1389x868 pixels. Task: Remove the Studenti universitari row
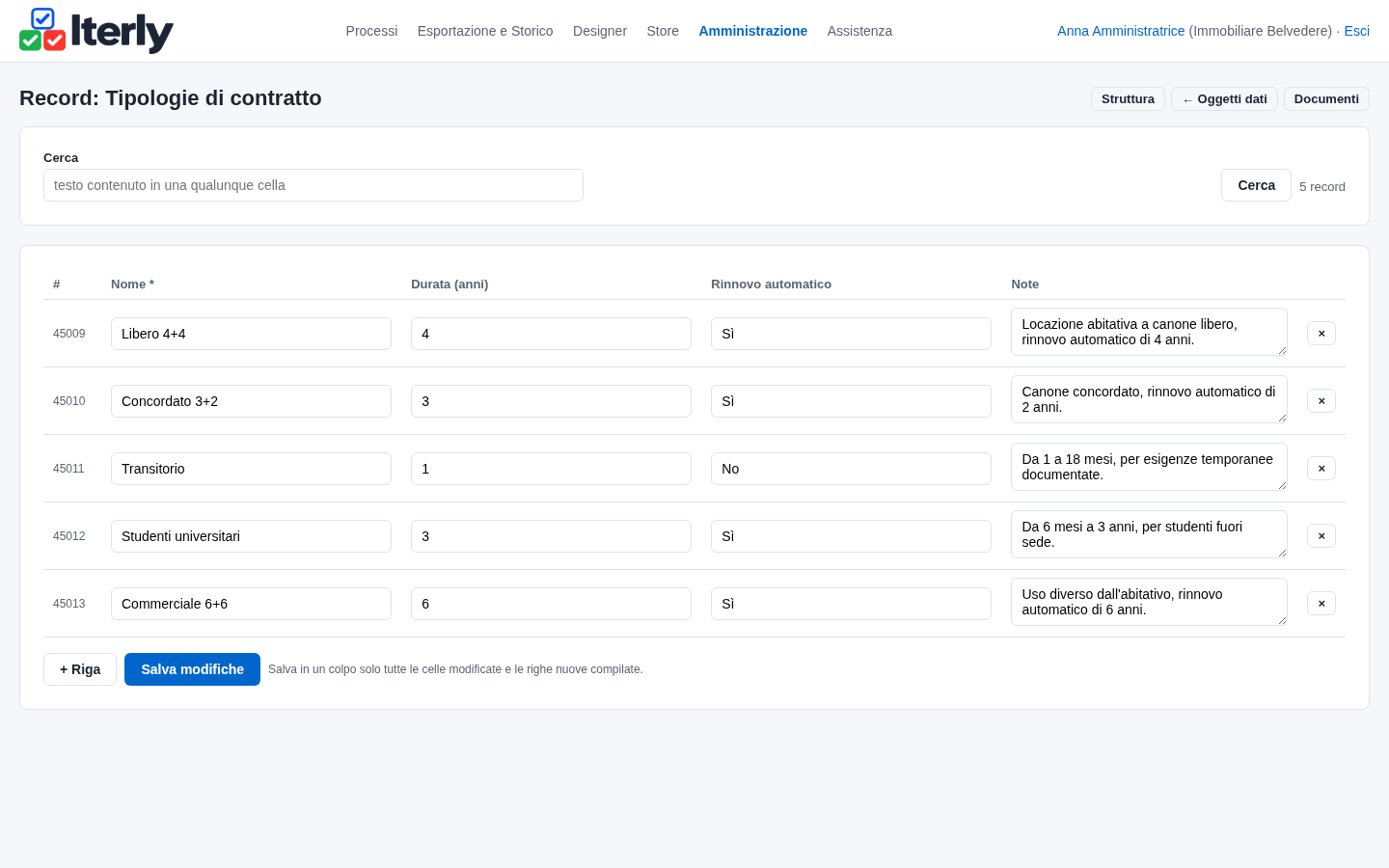pos(1321,536)
